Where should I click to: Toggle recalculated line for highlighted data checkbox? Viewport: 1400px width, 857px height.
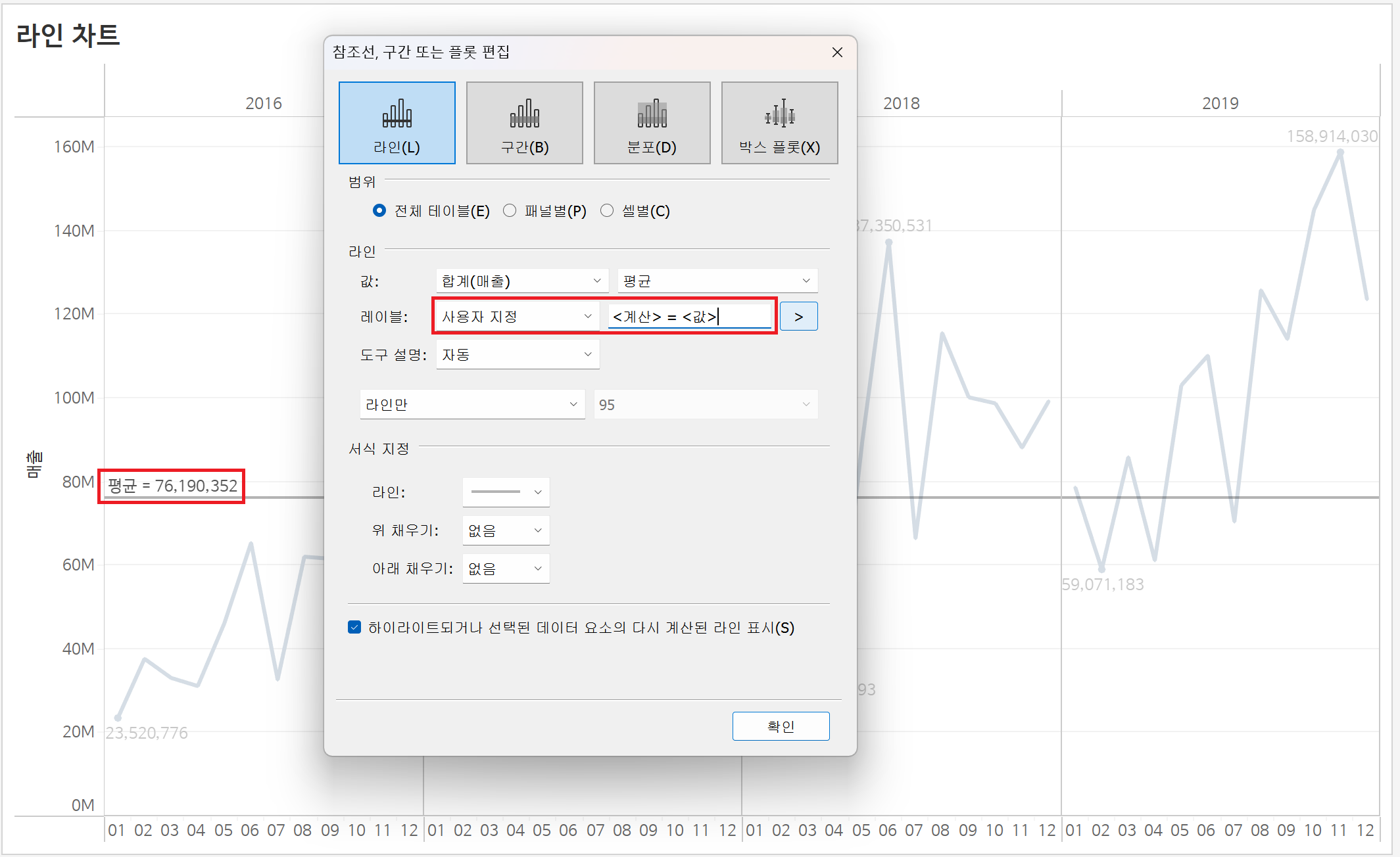[x=354, y=627]
